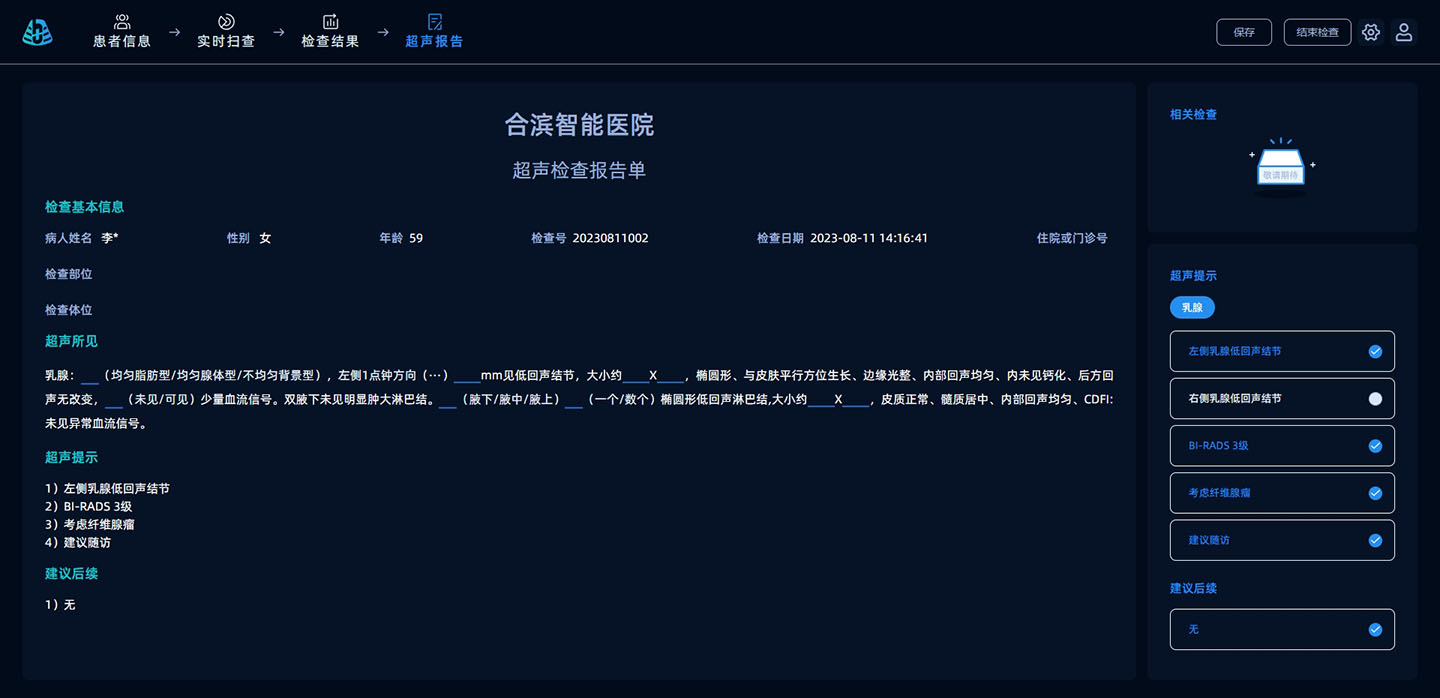
Task: Go to the 检查结果 tab
Action: point(330,42)
